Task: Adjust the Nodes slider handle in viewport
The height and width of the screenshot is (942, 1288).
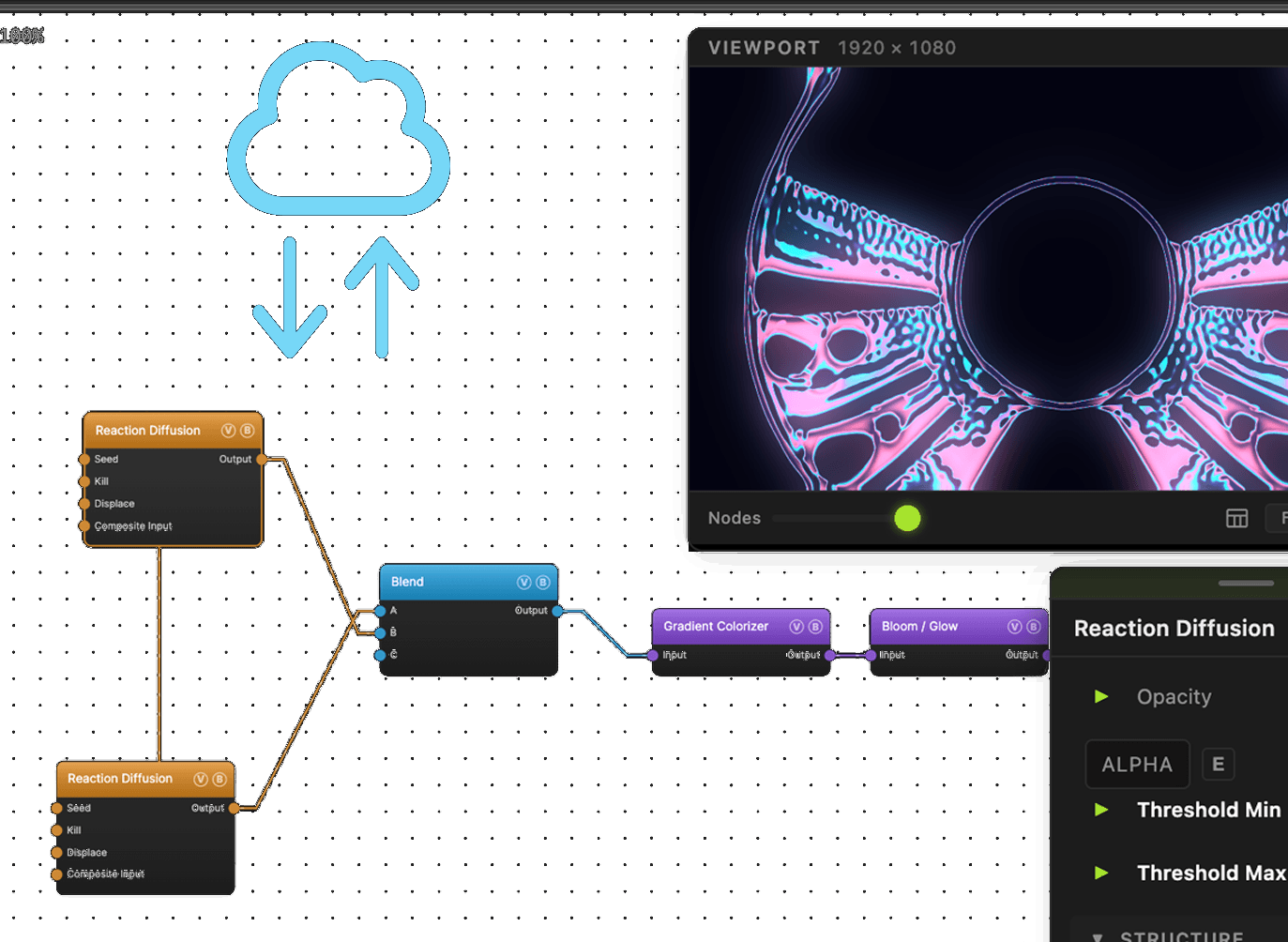Action: (907, 518)
